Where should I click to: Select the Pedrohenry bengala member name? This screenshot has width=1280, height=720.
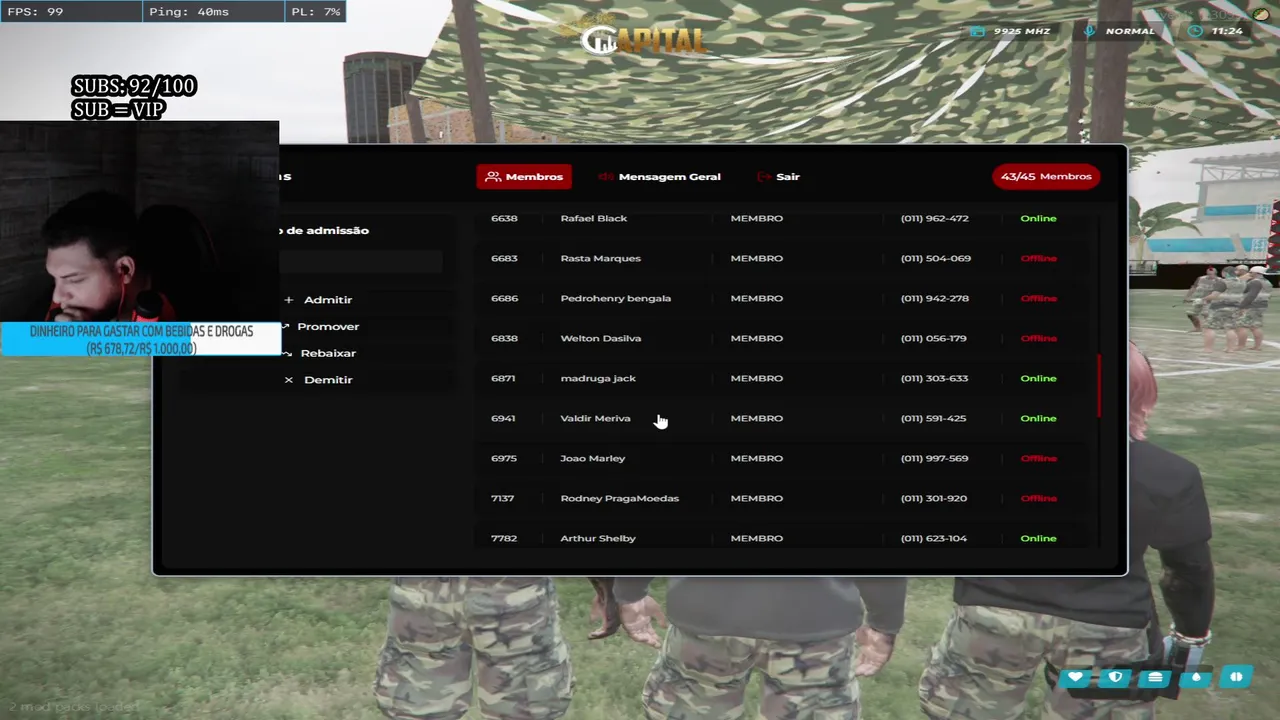615,298
